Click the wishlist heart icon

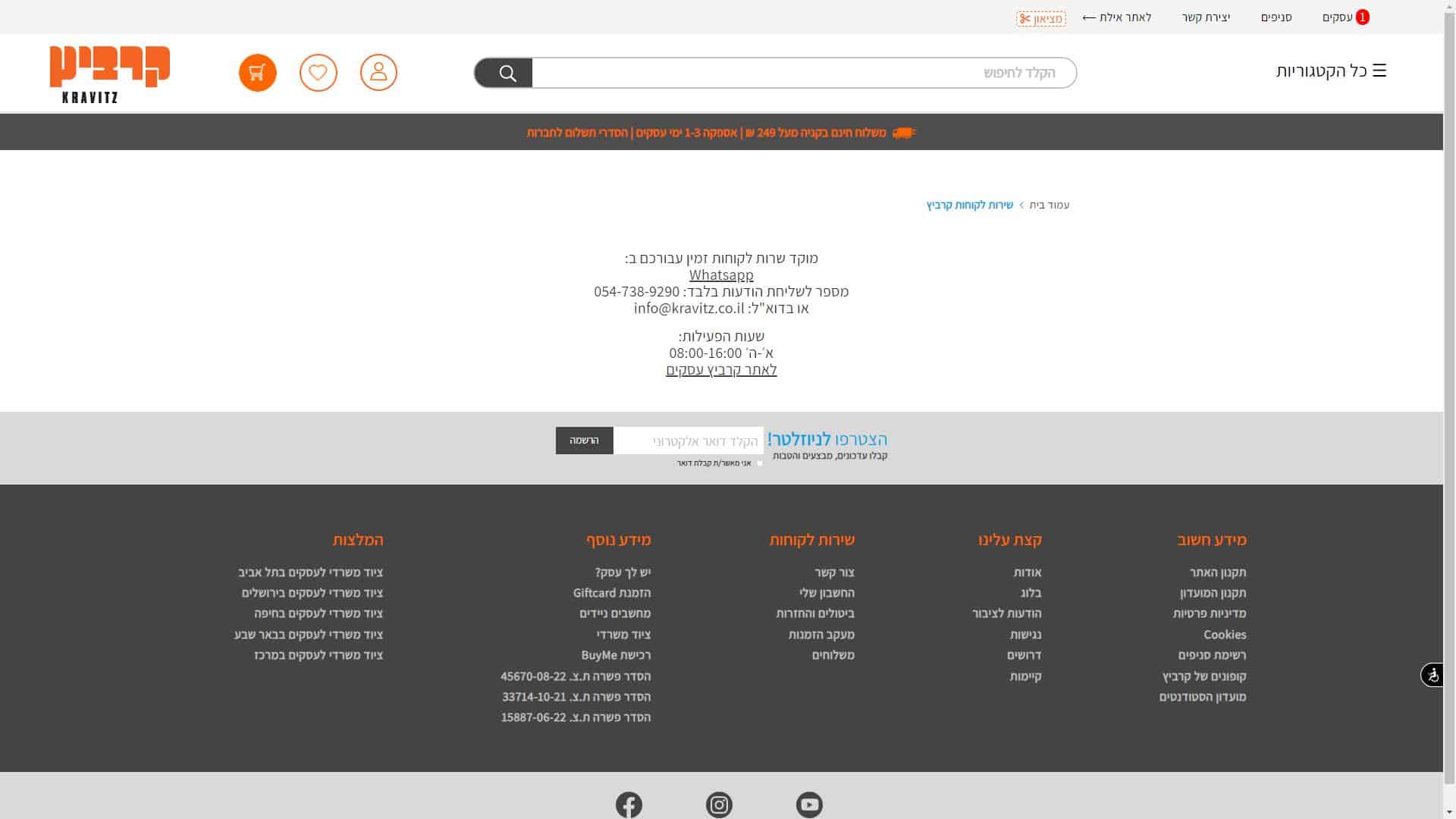pyautogui.click(x=318, y=73)
